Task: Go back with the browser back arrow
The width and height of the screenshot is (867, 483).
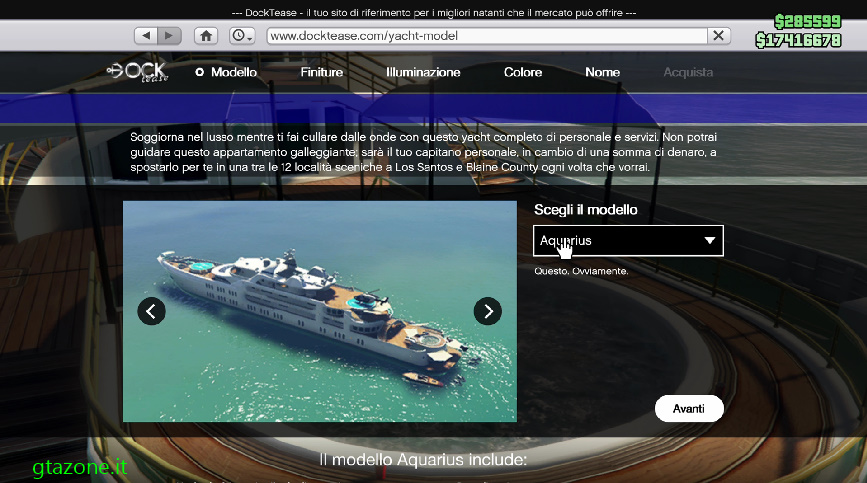Action: click(146, 36)
